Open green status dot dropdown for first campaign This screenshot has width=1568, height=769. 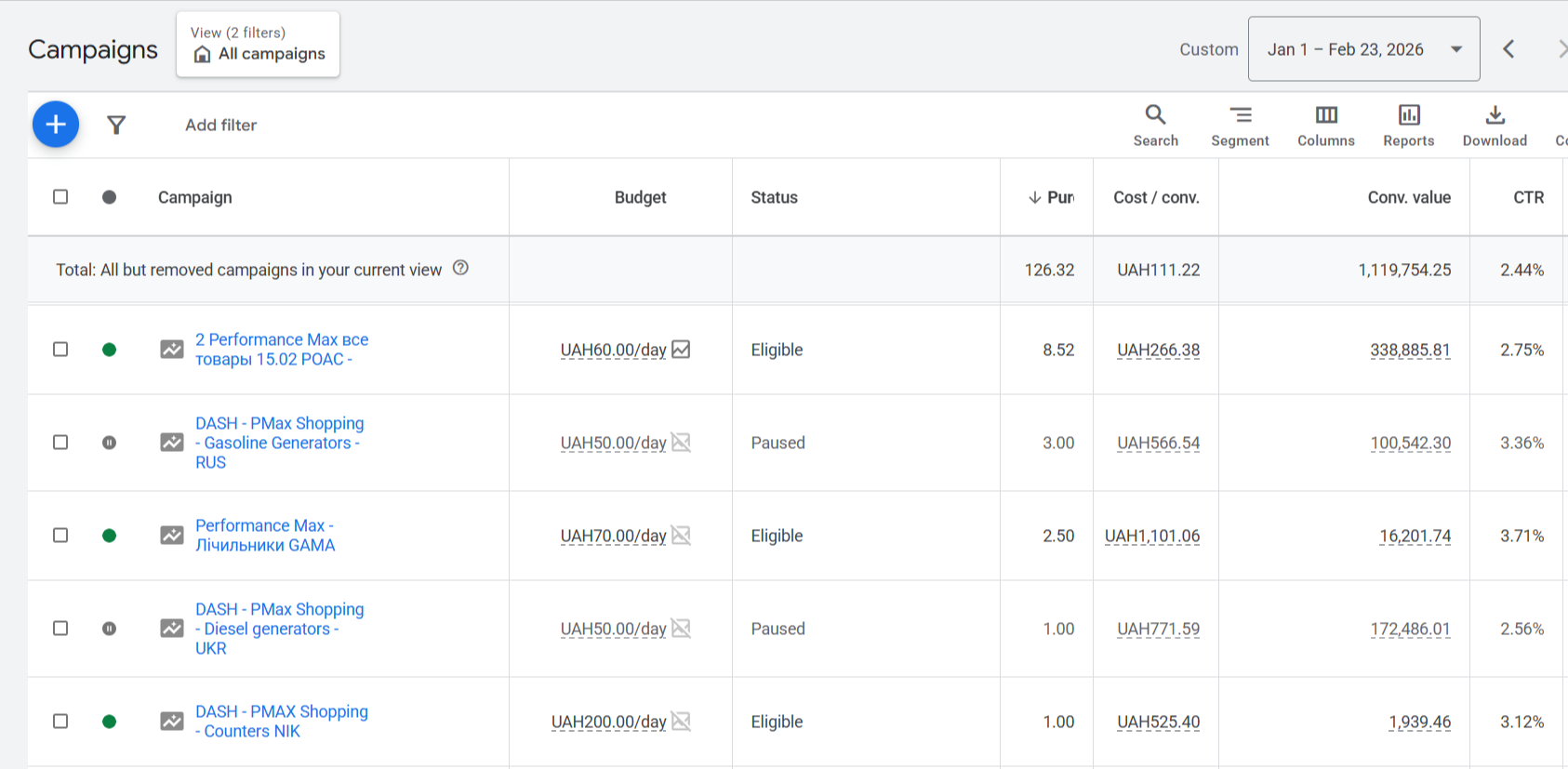[109, 350]
